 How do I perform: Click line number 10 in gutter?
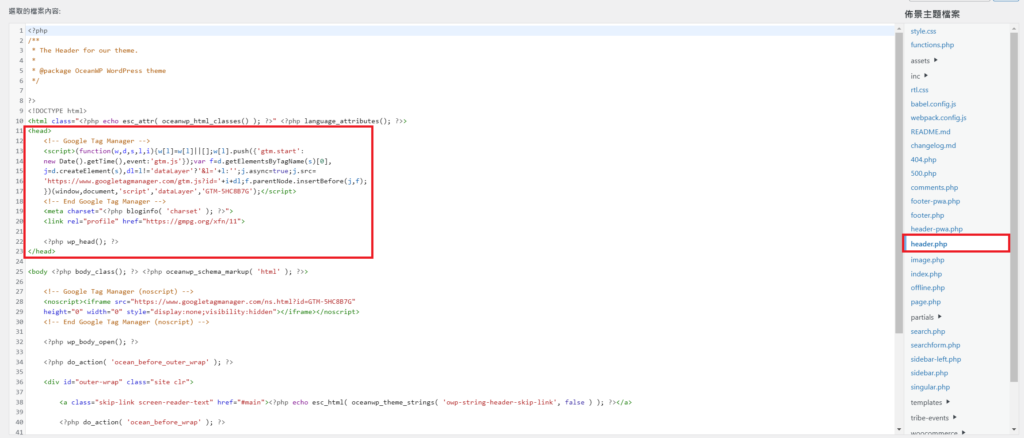(x=20, y=121)
